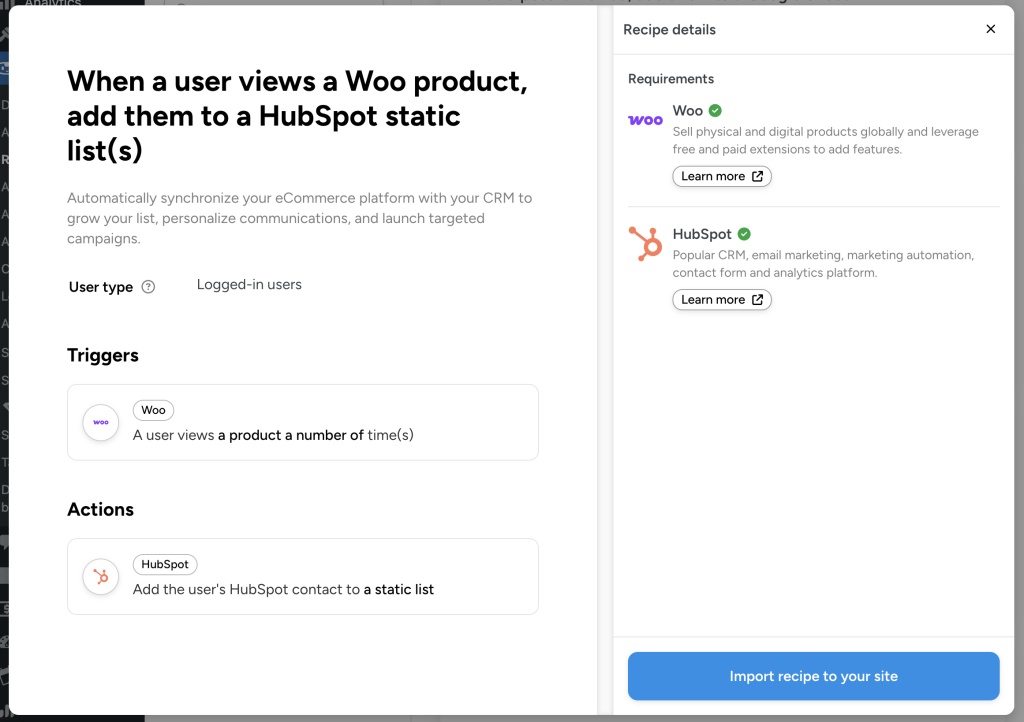
Task: Click the green checkmark badge next to HubSpot
Action: pyautogui.click(x=746, y=233)
